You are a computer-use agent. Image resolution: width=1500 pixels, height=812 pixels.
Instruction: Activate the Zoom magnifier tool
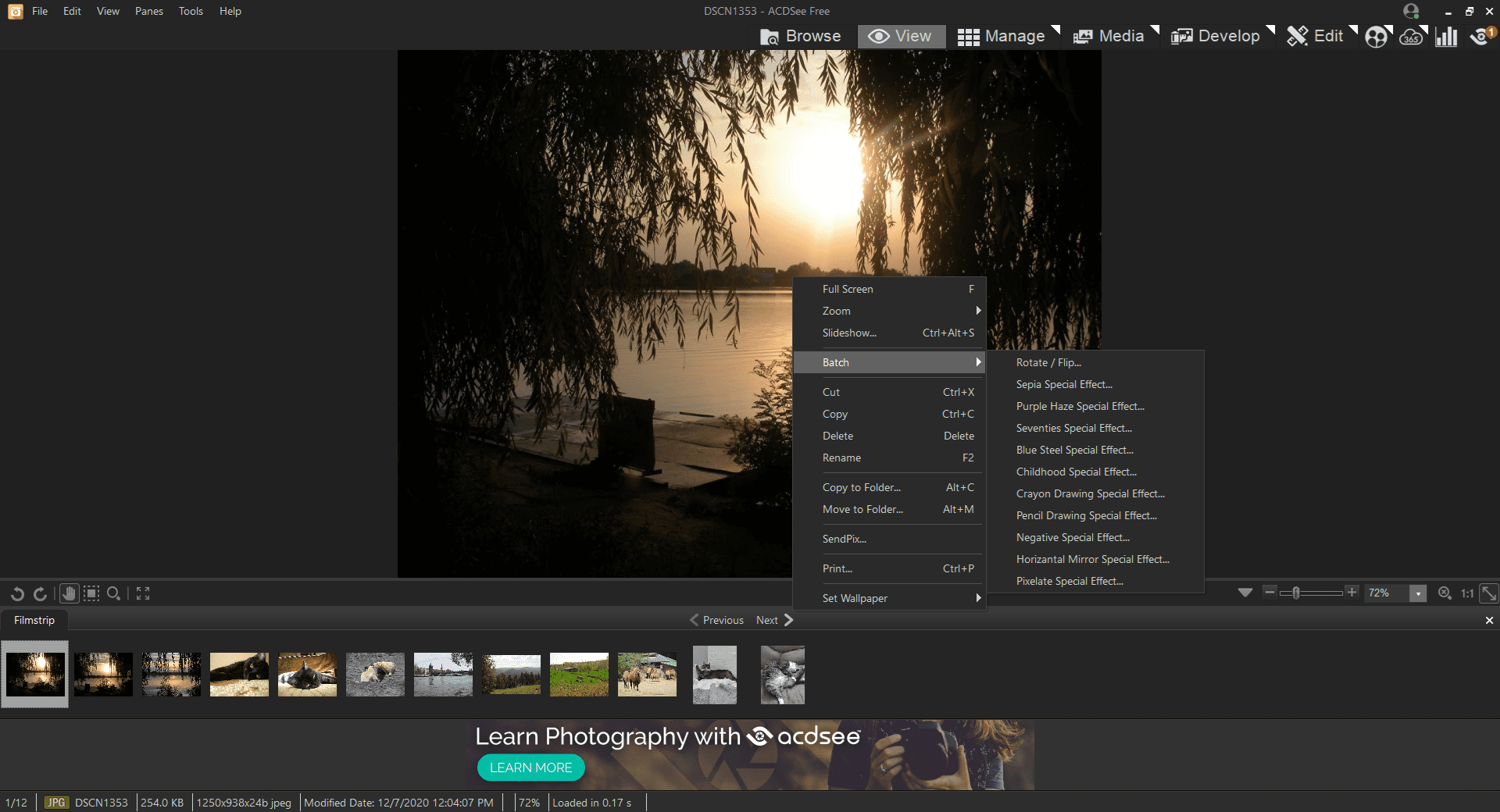[113, 594]
